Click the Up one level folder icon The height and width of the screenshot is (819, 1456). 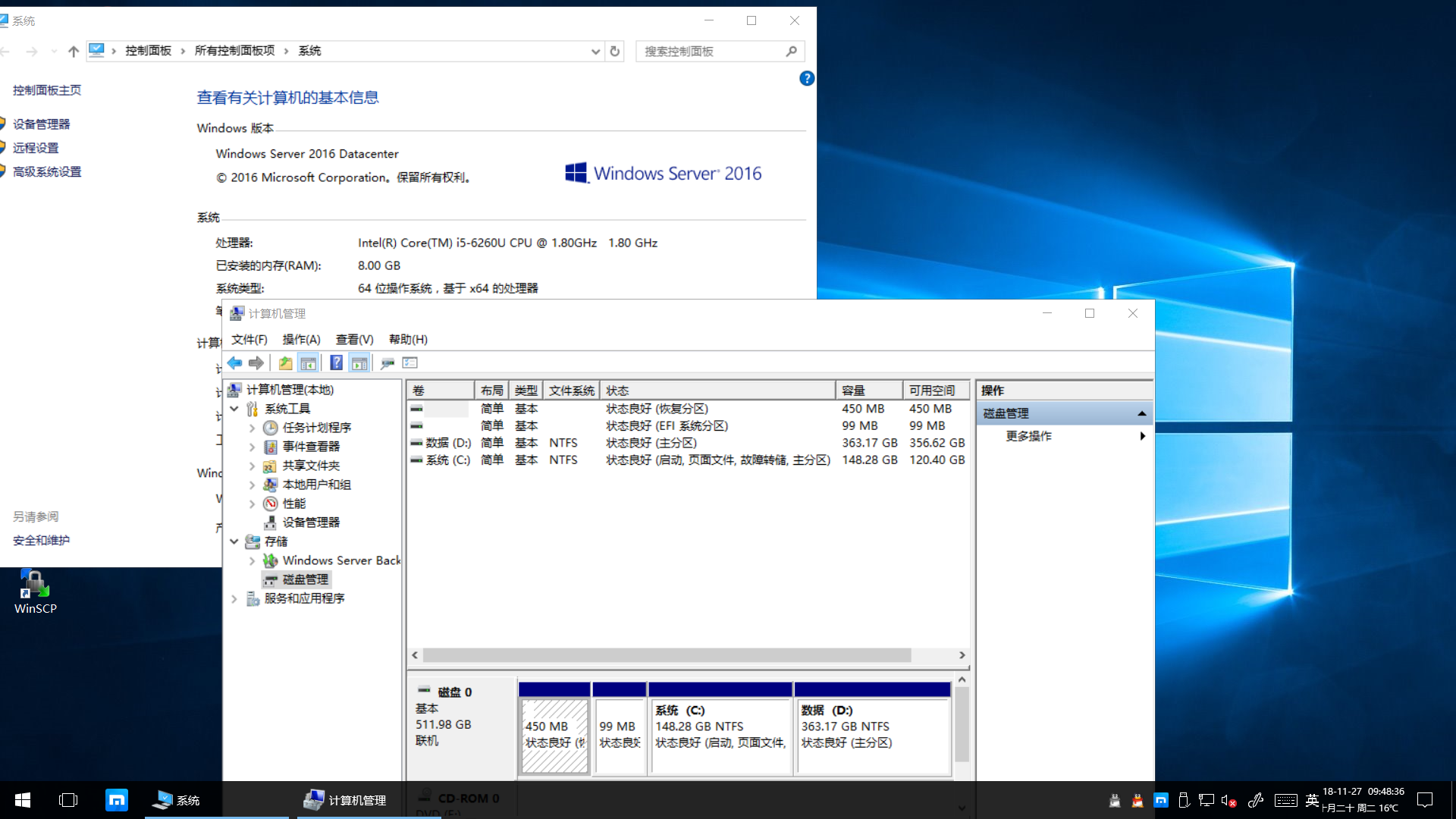[x=285, y=363]
